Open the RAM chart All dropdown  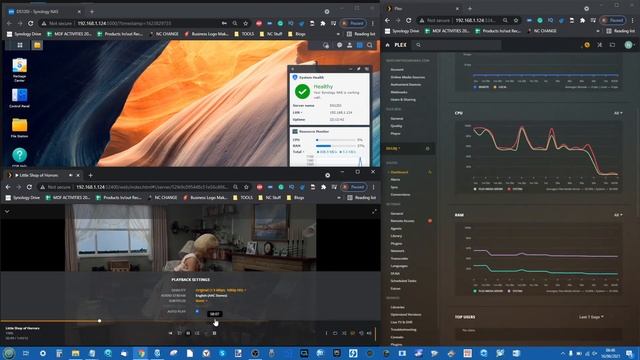point(618,215)
